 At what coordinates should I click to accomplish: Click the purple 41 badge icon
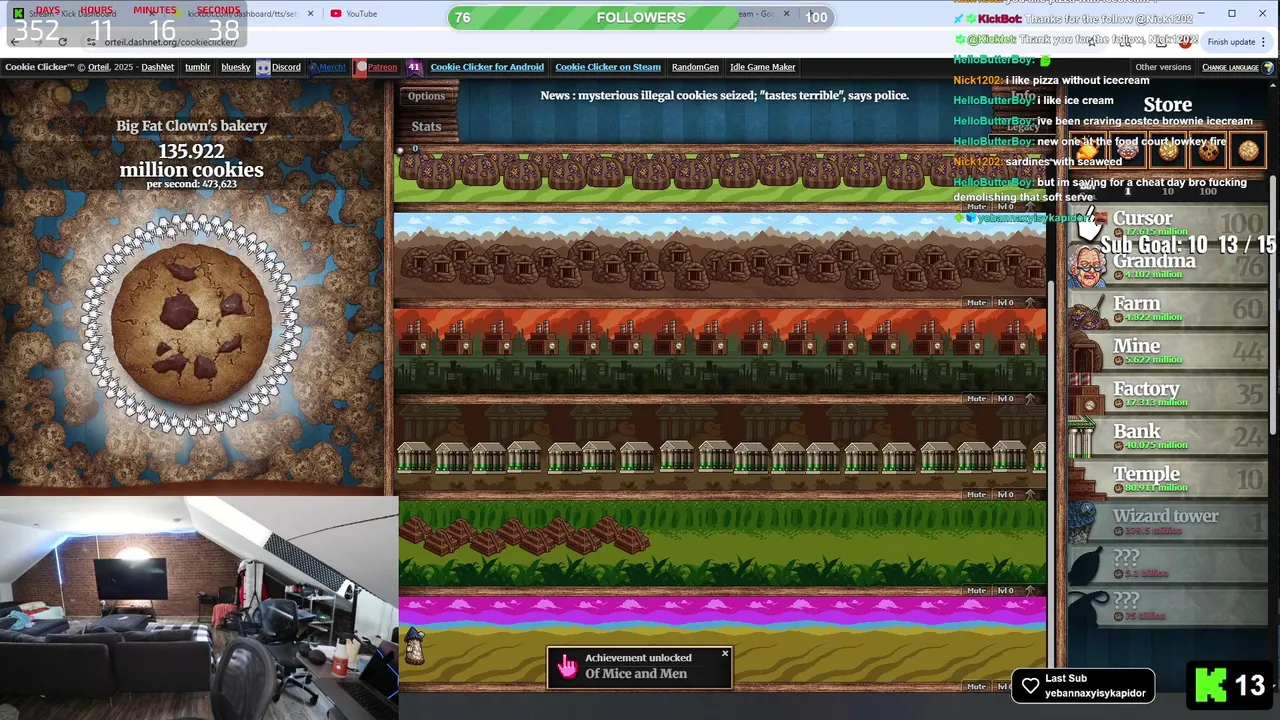click(x=414, y=67)
